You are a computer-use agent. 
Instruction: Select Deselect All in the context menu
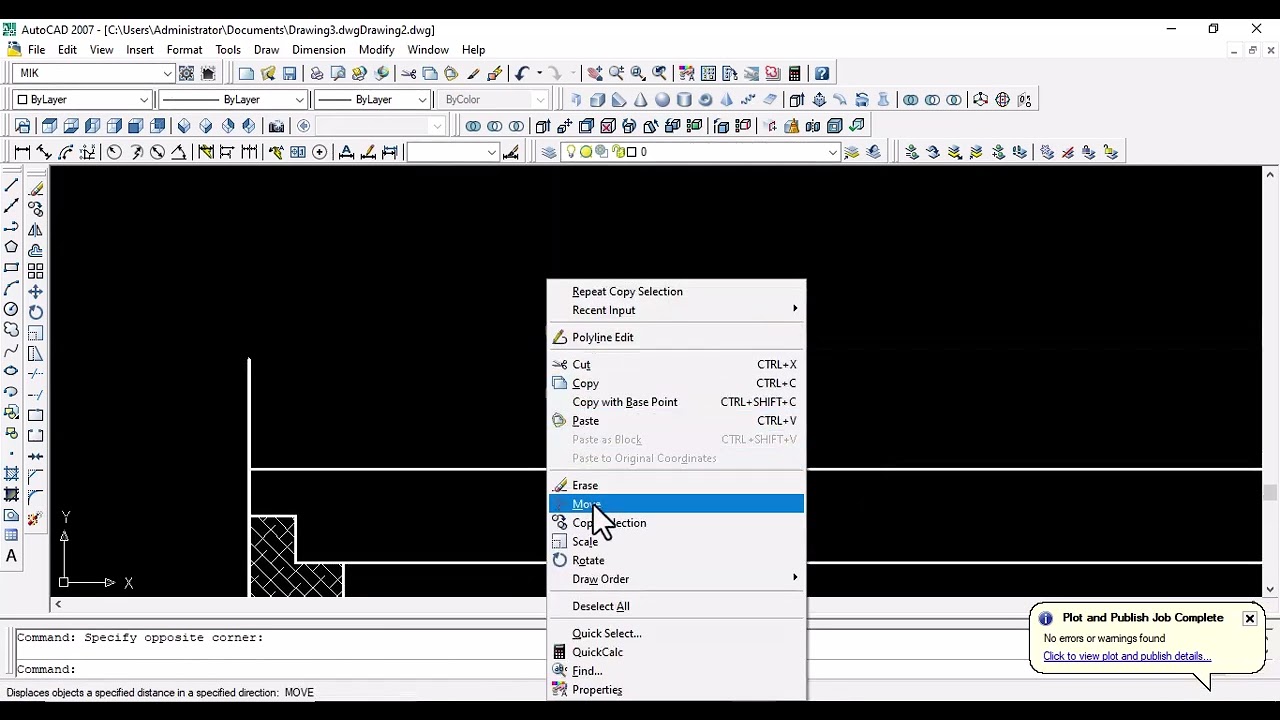(x=676, y=606)
